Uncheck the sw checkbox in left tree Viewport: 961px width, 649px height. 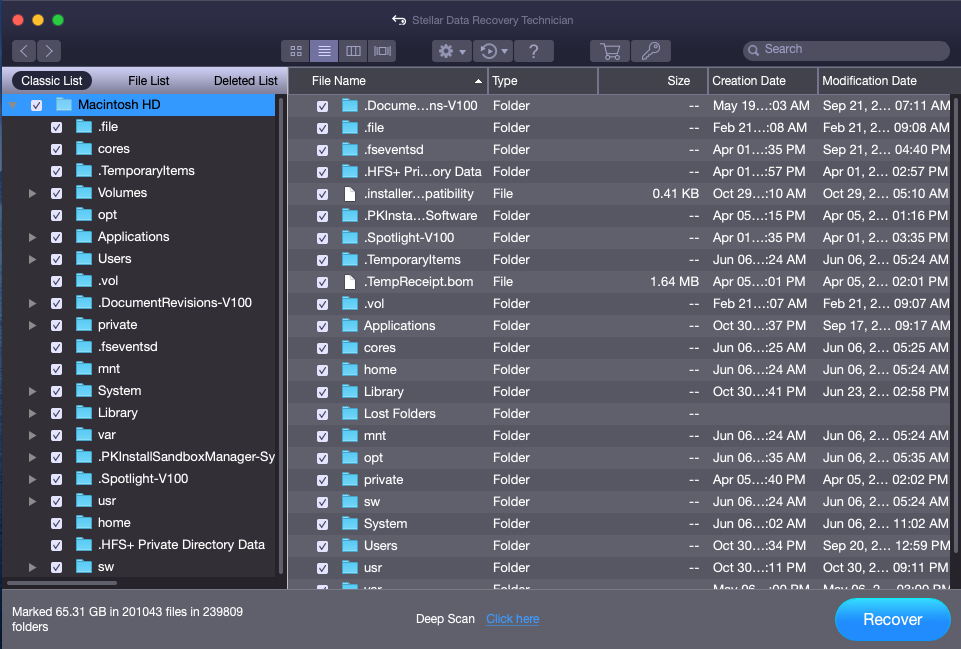(x=56, y=567)
